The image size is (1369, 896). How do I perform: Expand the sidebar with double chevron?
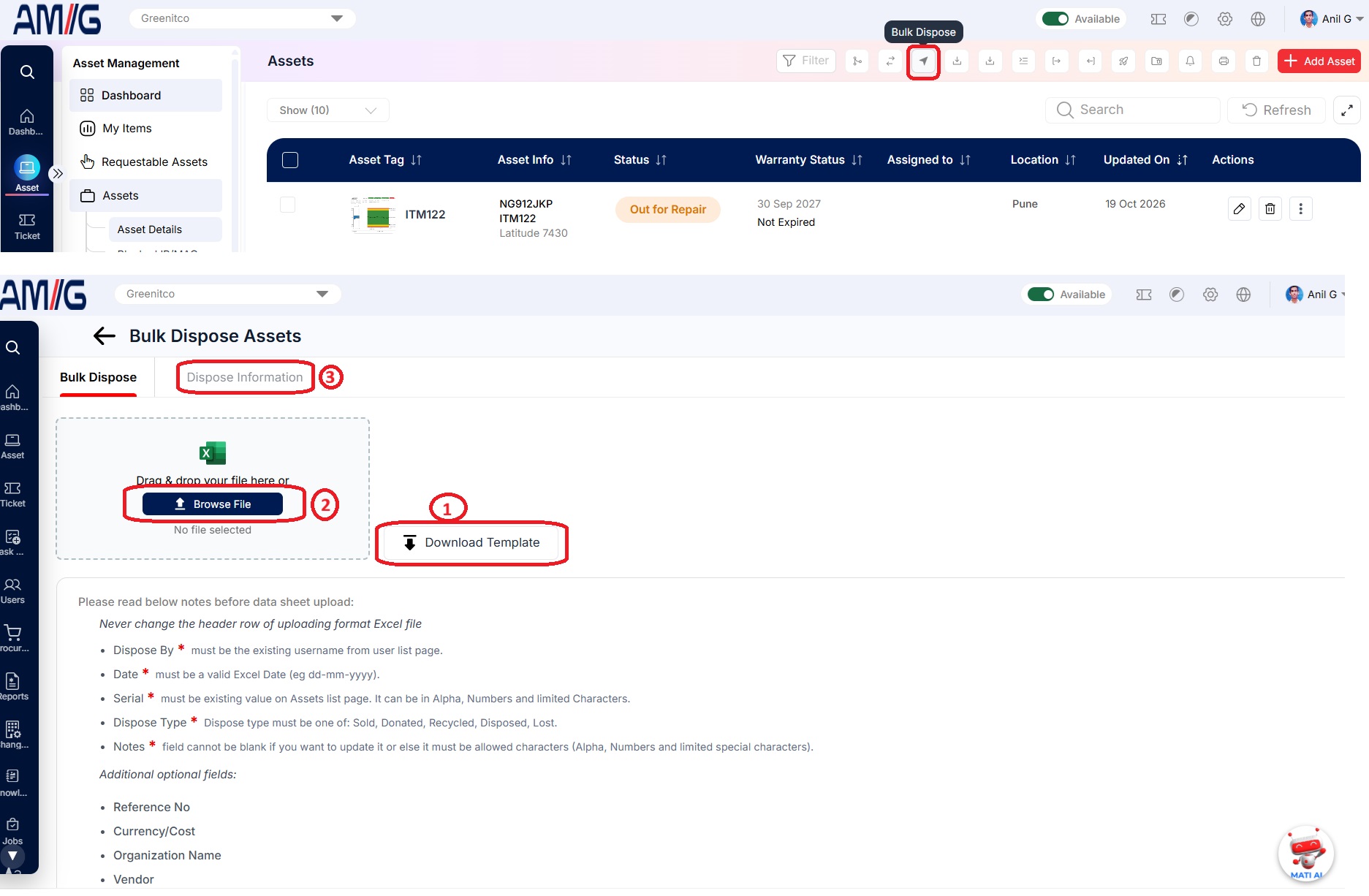tap(57, 174)
